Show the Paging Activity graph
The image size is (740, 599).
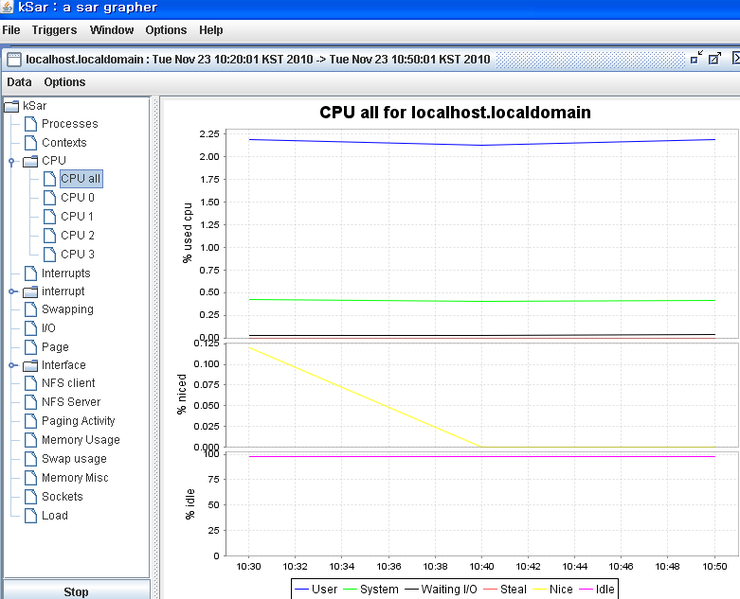click(x=78, y=421)
